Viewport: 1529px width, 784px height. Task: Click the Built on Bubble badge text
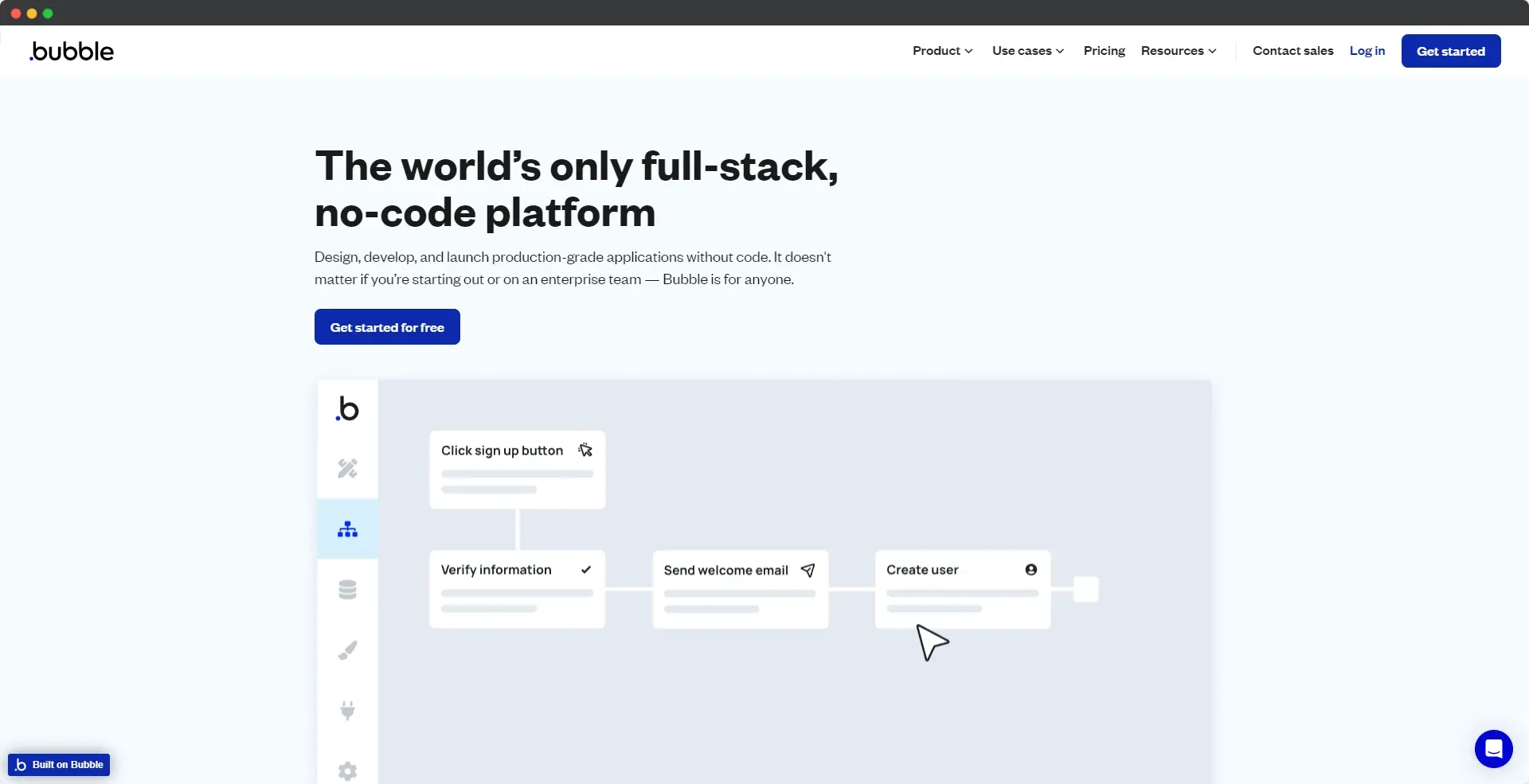coord(68,765)
